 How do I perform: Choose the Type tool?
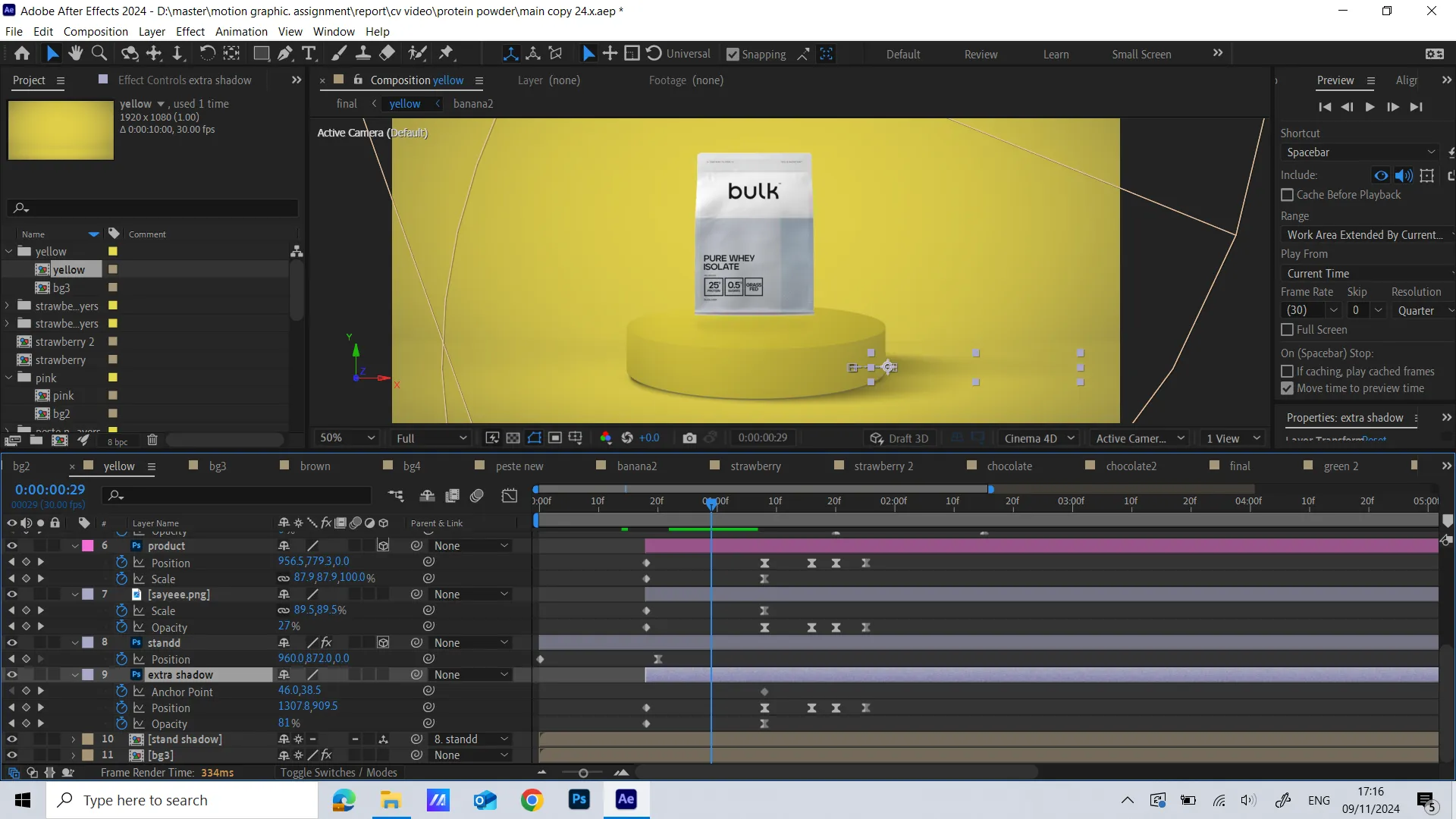click(x=309, y=53)
